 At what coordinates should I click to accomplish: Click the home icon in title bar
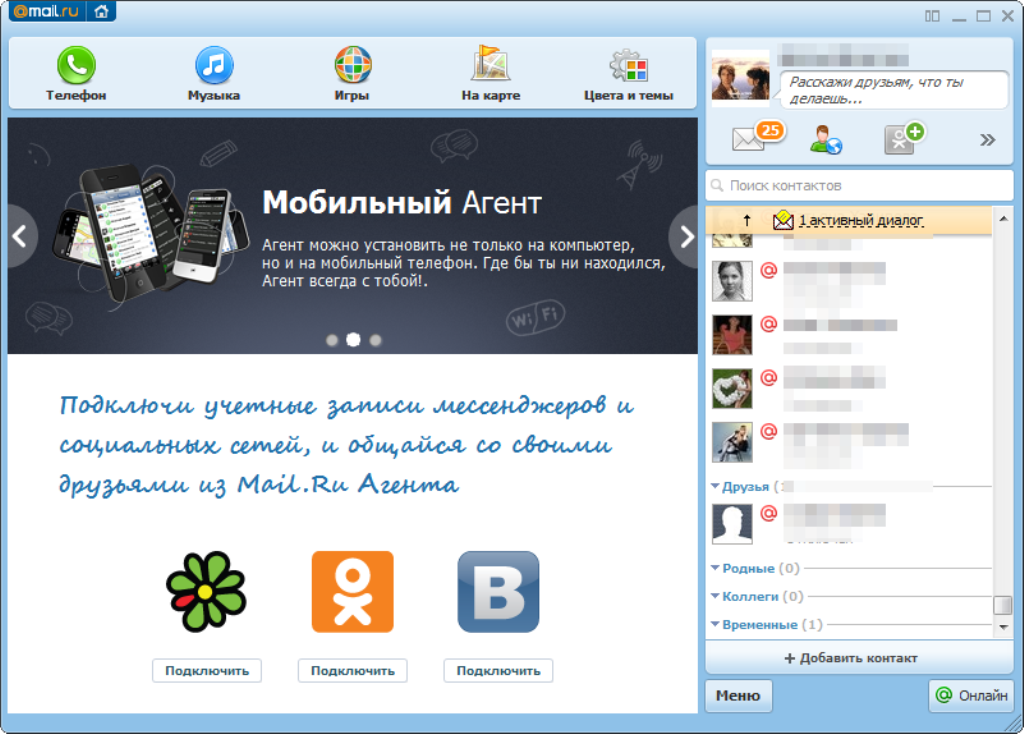[101, 11]
